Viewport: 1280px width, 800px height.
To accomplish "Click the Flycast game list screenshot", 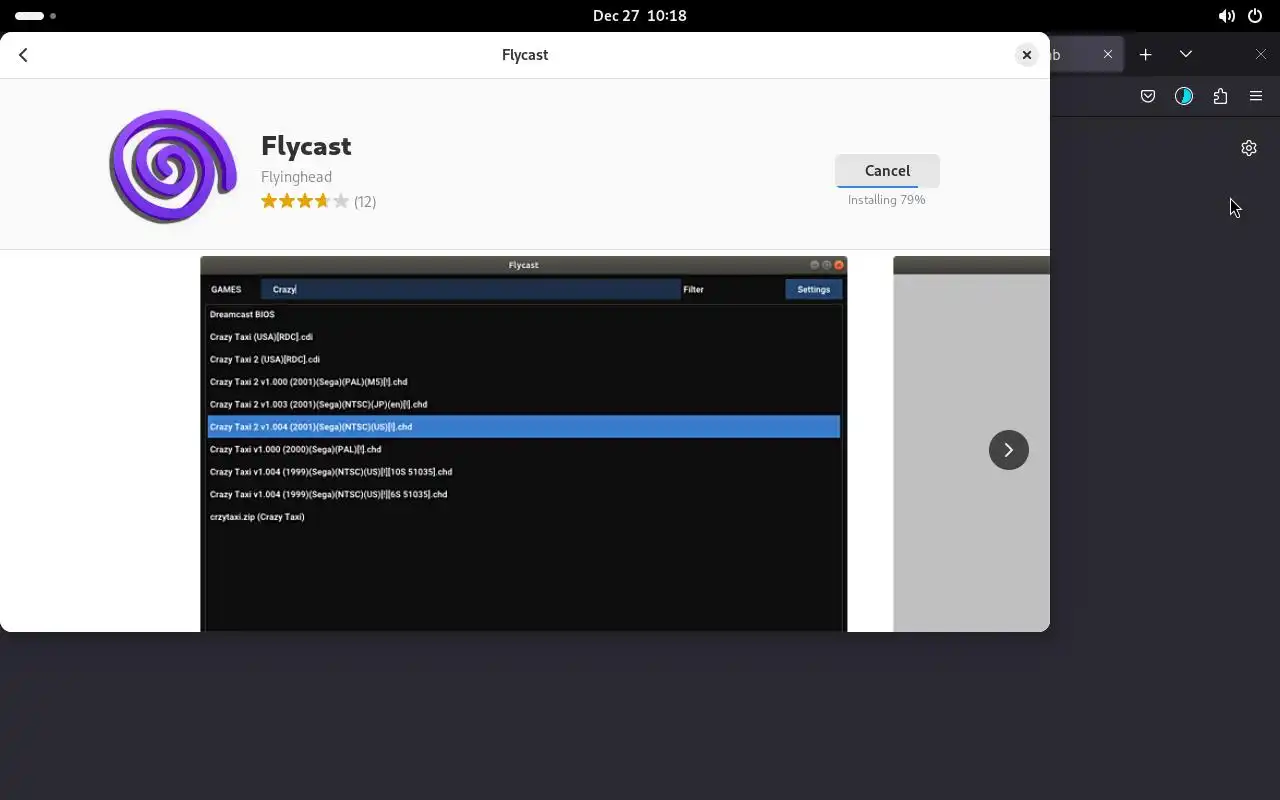I will click(523, 444).
